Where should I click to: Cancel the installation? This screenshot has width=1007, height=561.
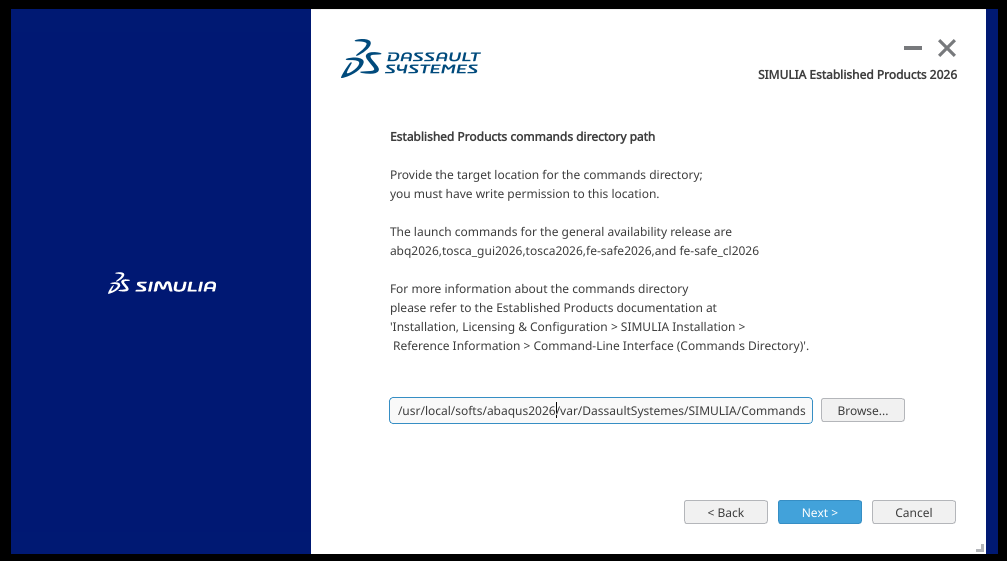(x=913, y=512)
